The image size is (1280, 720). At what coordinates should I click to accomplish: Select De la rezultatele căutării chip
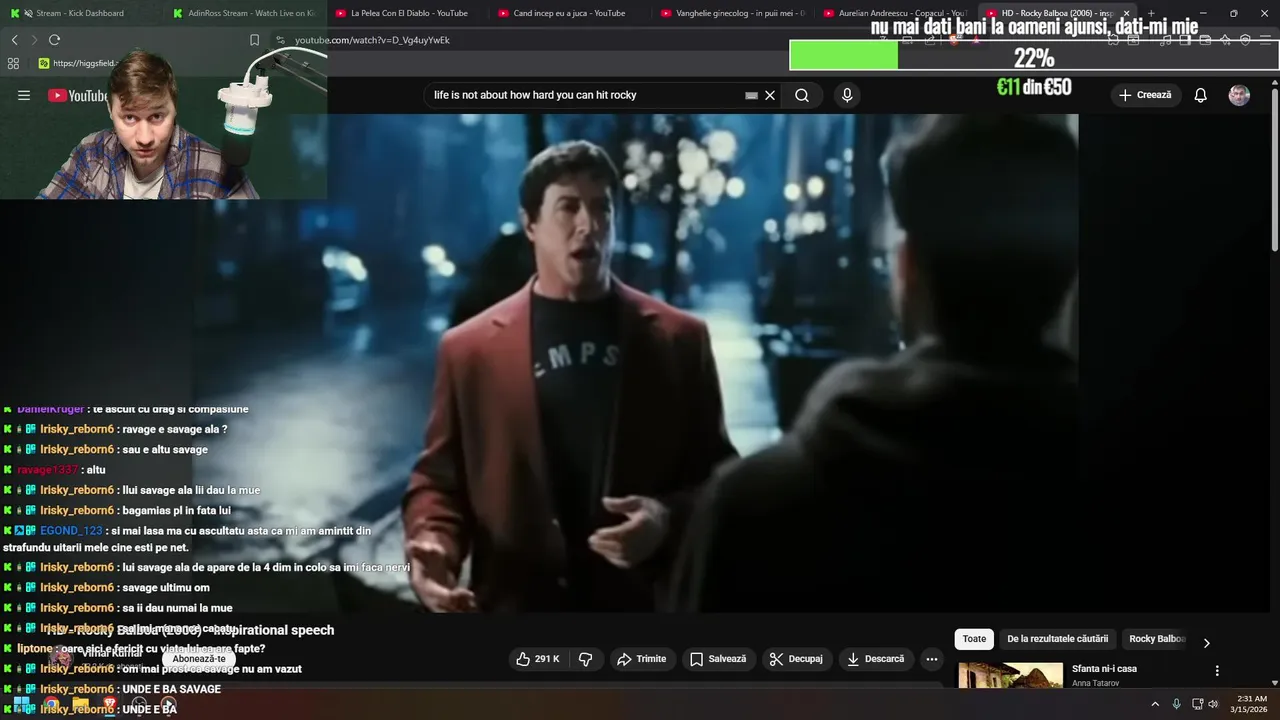[1057, 639]
